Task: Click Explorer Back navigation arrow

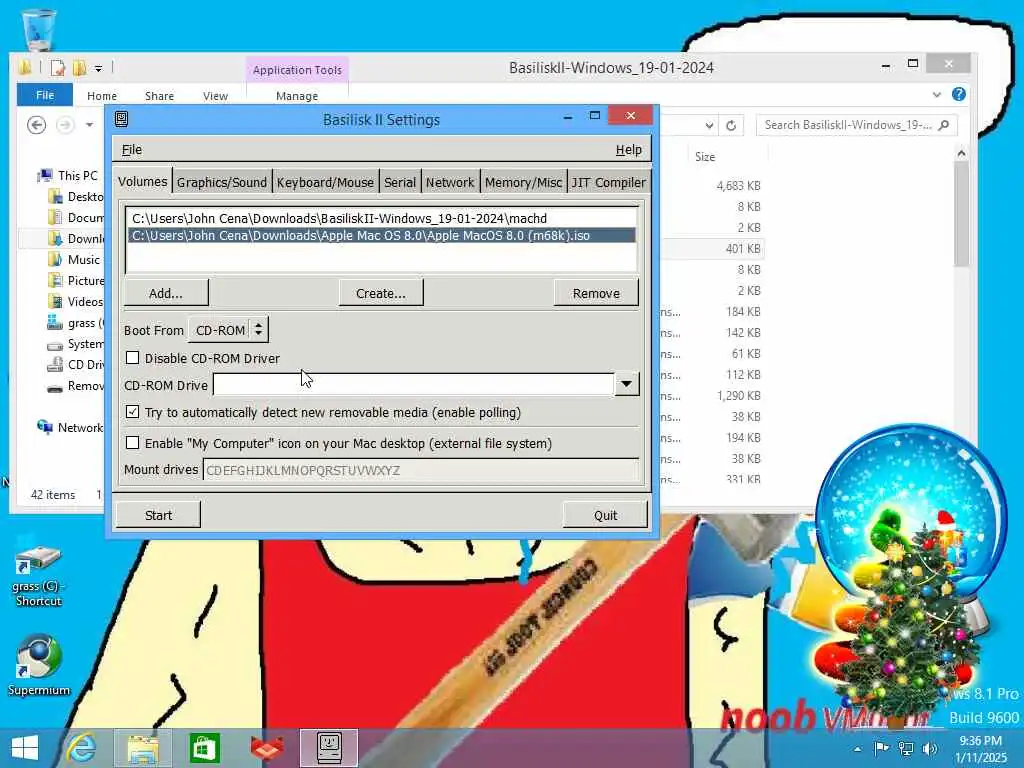Action: [x=37, y=124]
